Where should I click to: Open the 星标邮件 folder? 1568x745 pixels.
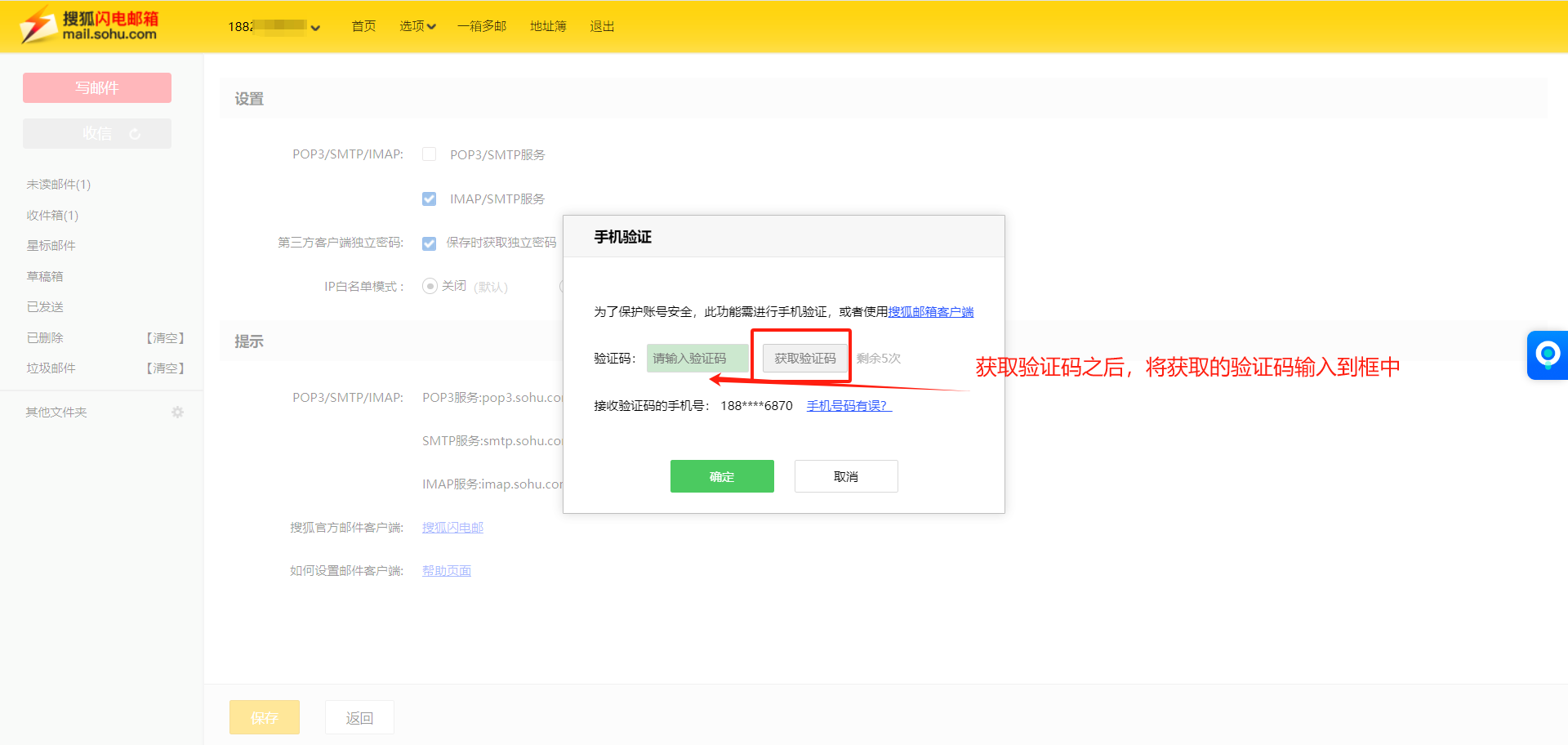pos(51,246)
